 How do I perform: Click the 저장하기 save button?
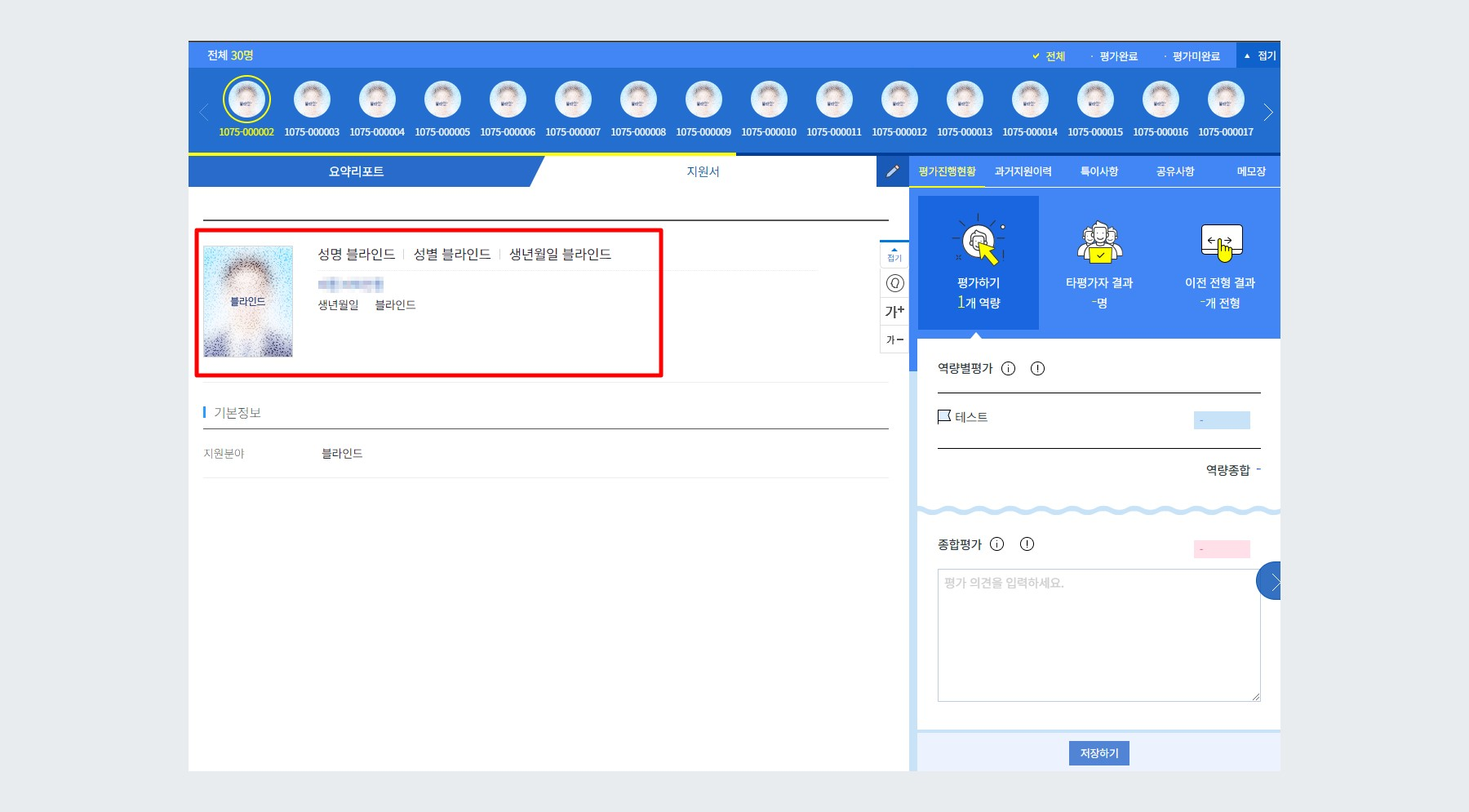(1099, 753)
